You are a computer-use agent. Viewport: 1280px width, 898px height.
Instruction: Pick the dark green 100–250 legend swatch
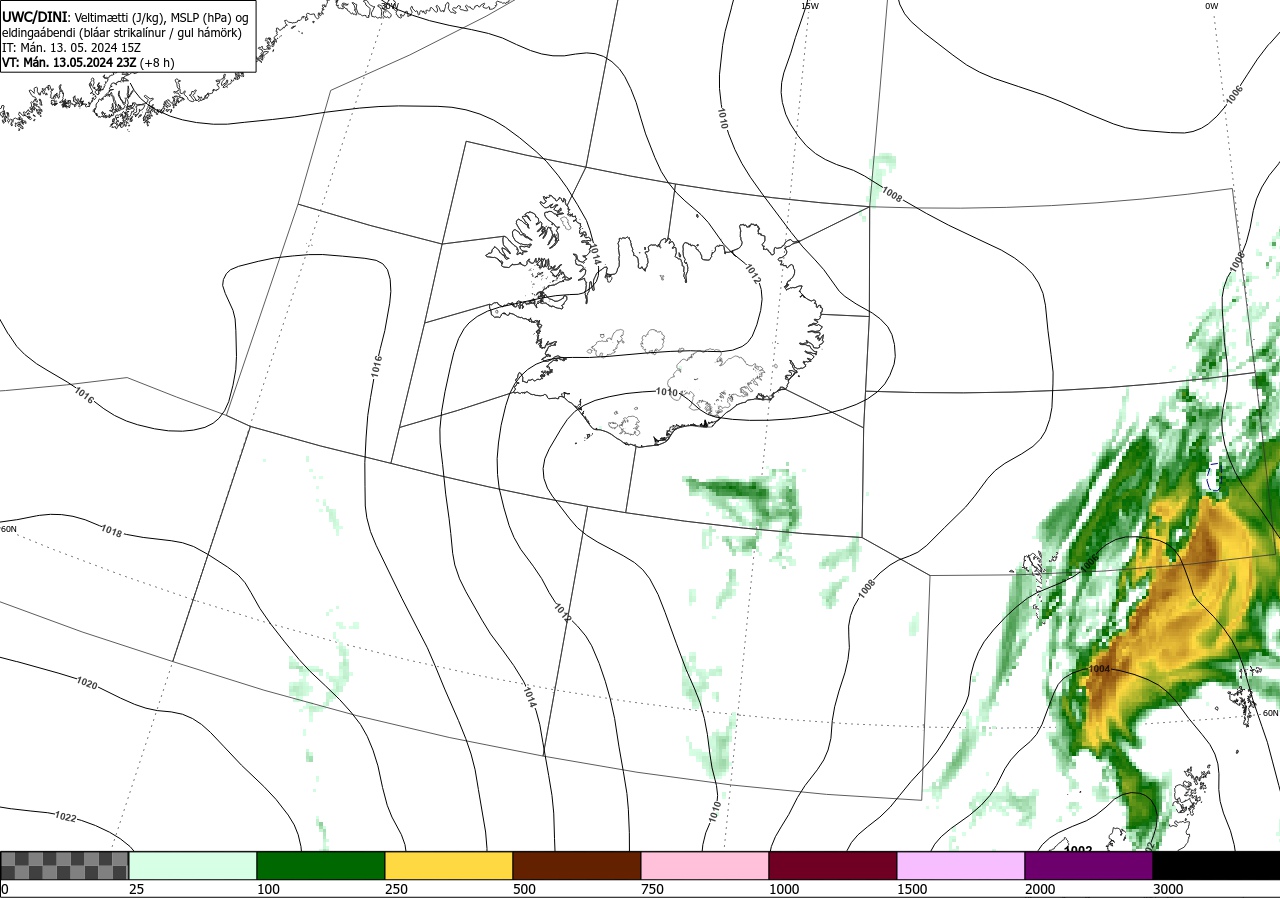[x=321, y=865]
